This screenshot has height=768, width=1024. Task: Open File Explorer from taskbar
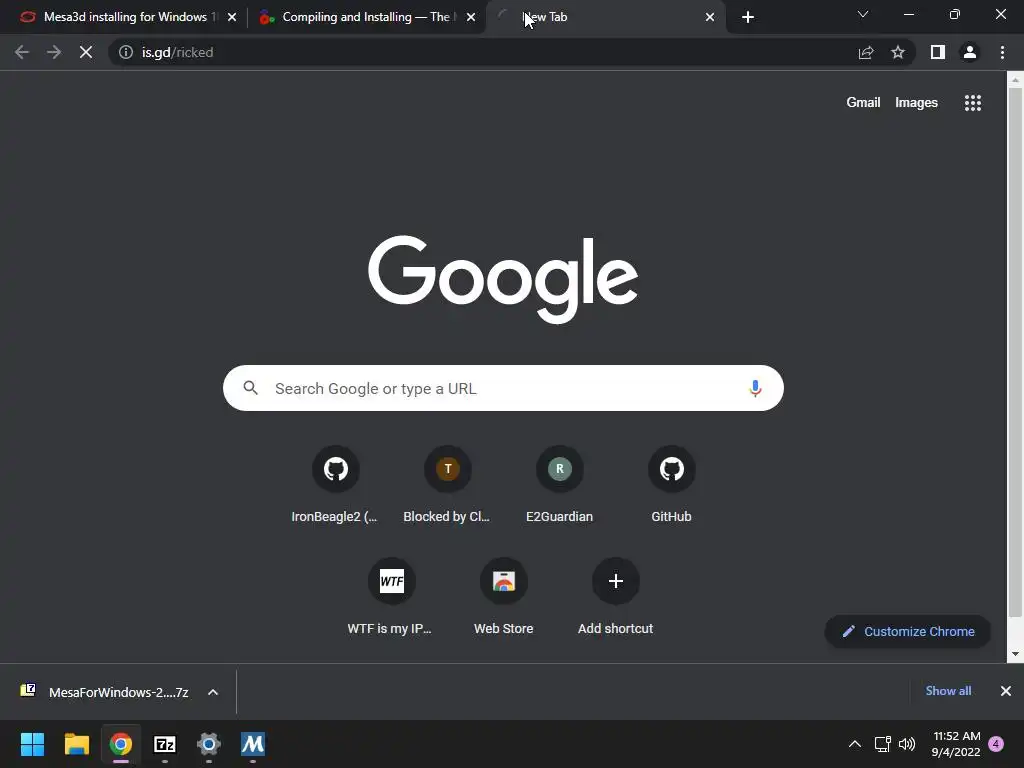click(x=76, y=744)
